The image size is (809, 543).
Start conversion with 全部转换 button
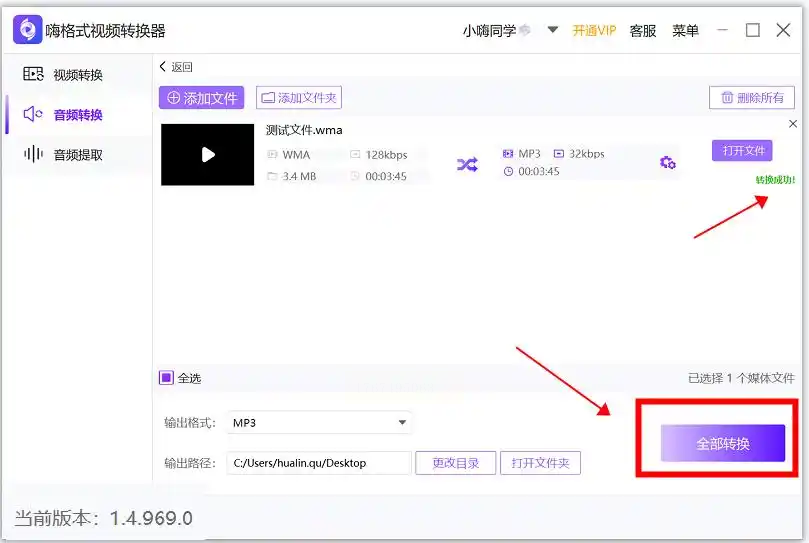point(722,443)
